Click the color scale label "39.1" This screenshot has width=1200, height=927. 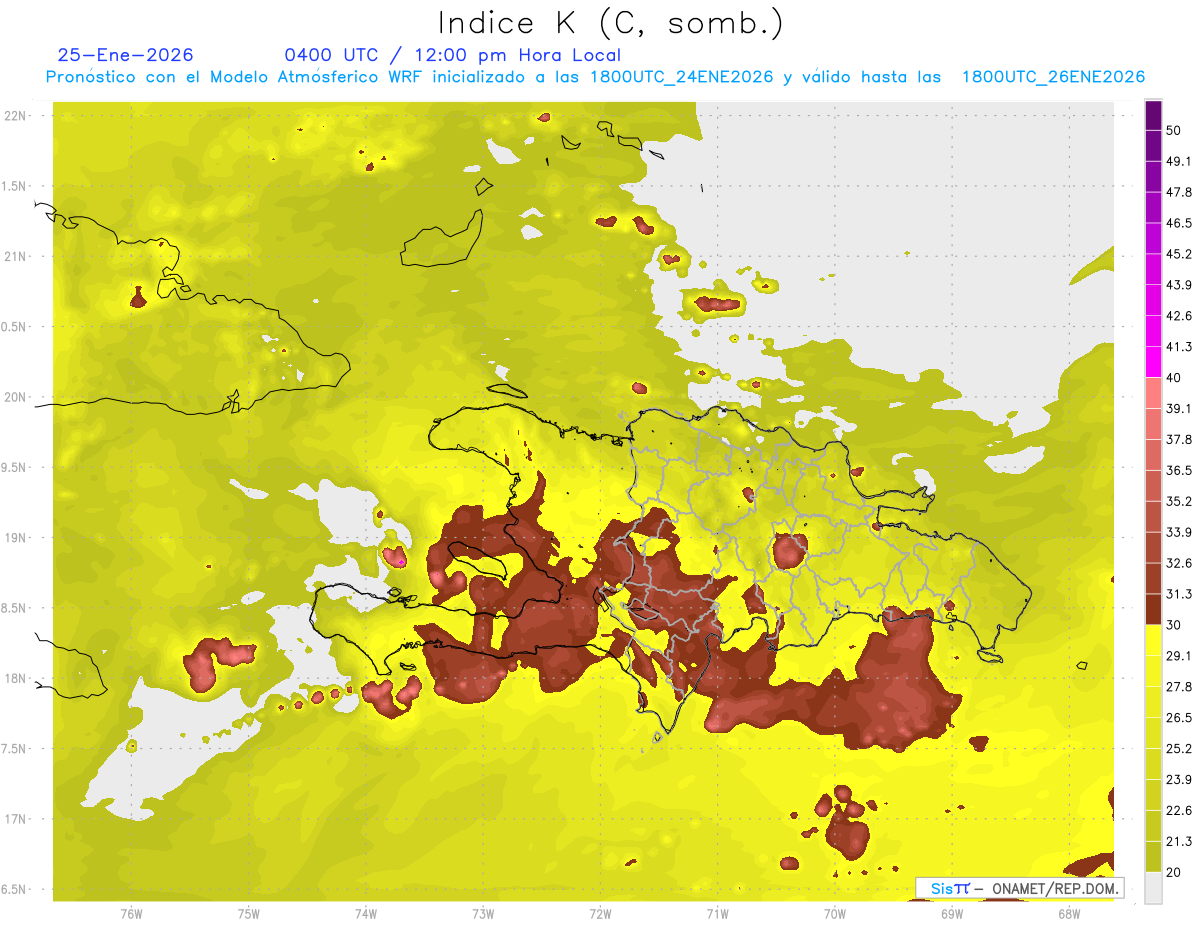1179,408
